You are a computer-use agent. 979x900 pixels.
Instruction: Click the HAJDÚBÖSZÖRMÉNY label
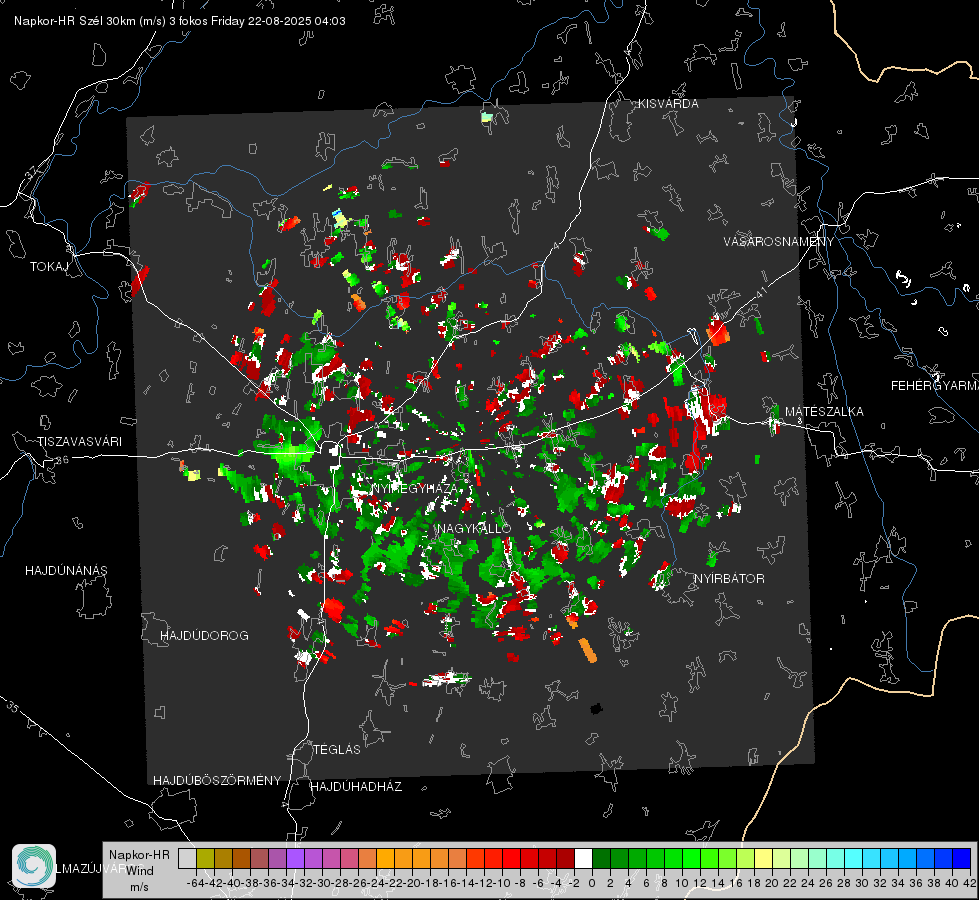pyautogui.click(x=217, y=781)
